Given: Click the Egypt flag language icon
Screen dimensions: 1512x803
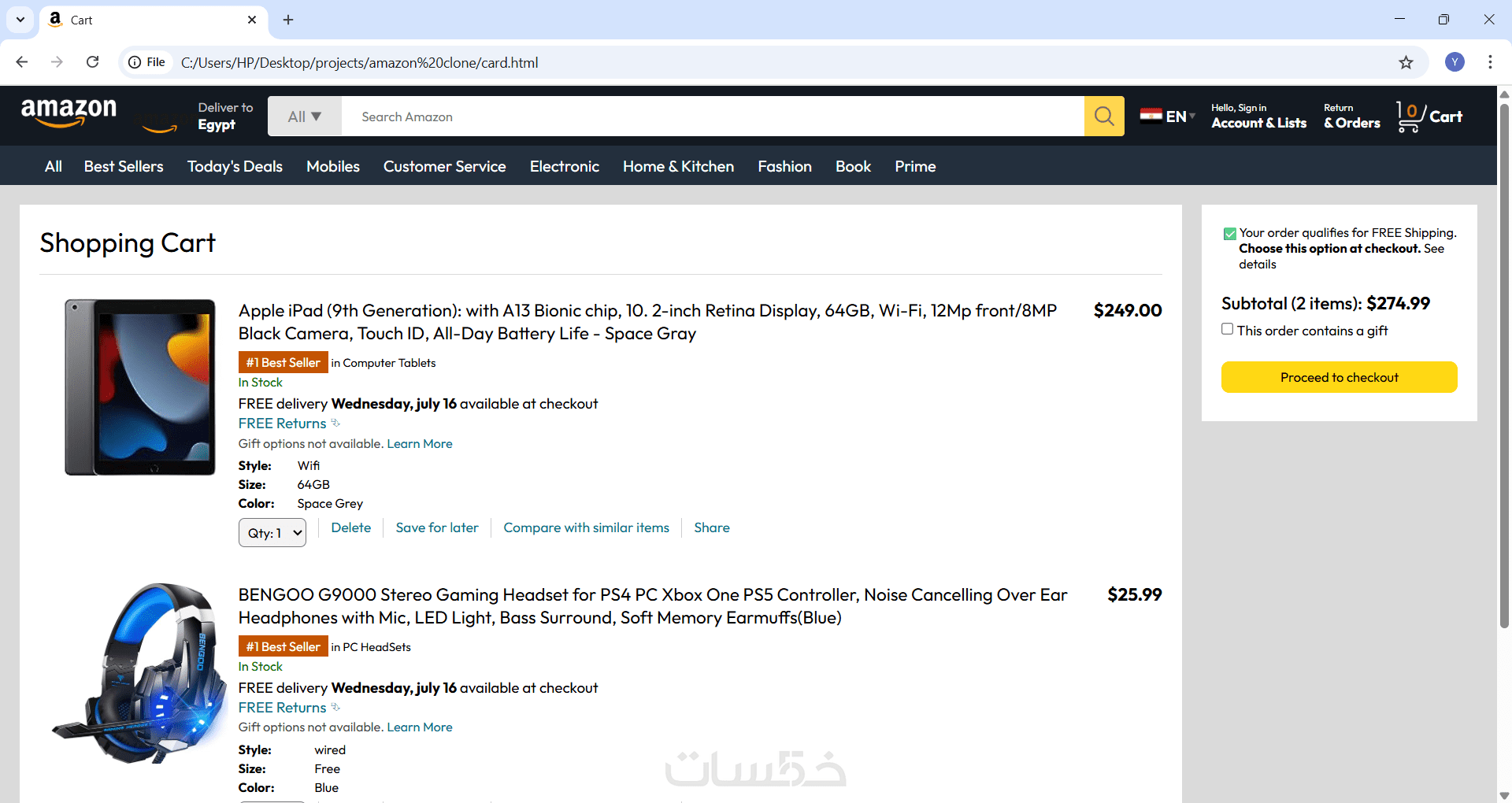Looking at the screenshot, I should tap(1151, 116).
